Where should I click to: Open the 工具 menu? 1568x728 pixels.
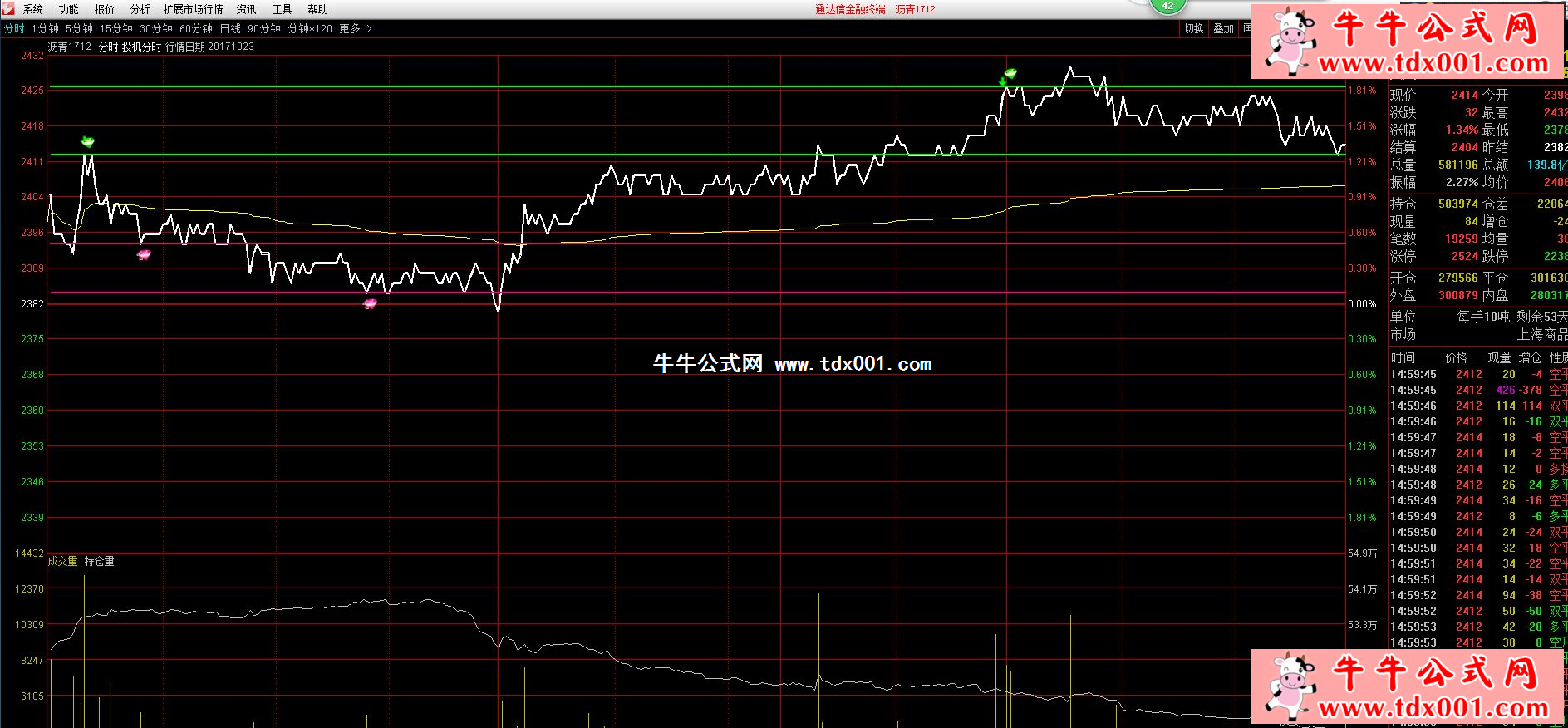[x=282, y=9]
